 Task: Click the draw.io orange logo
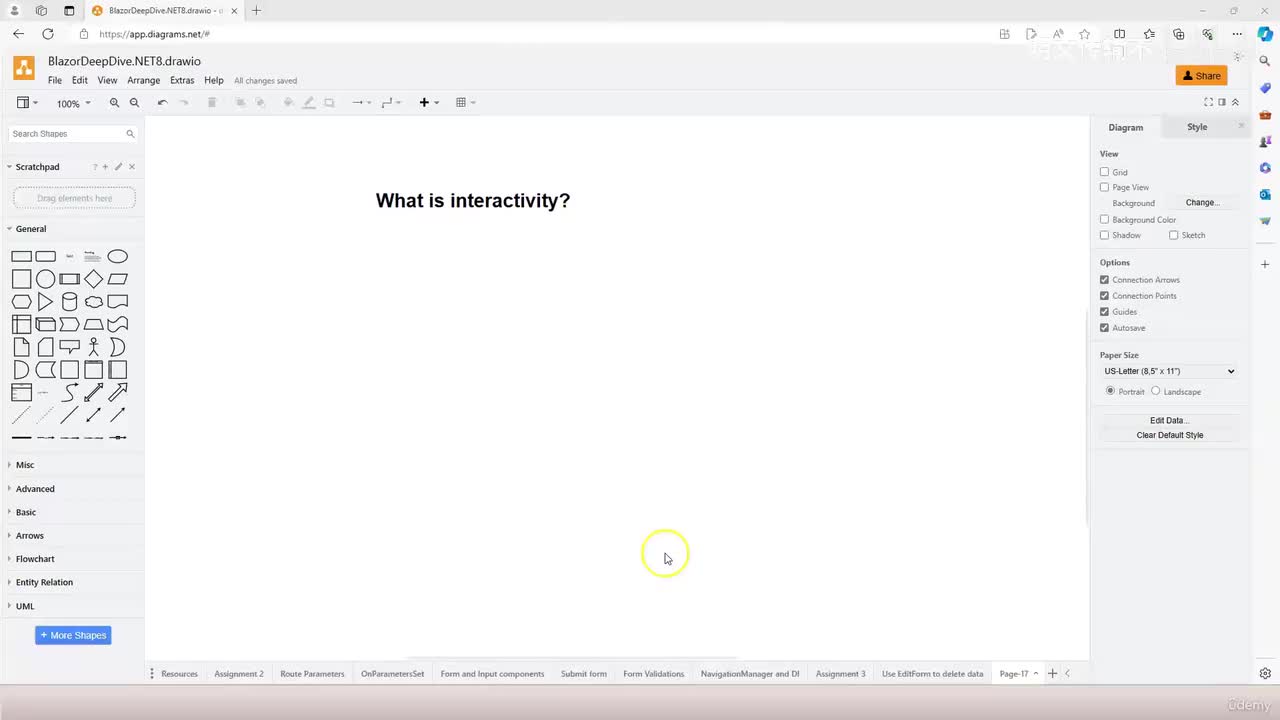point(24,68)
